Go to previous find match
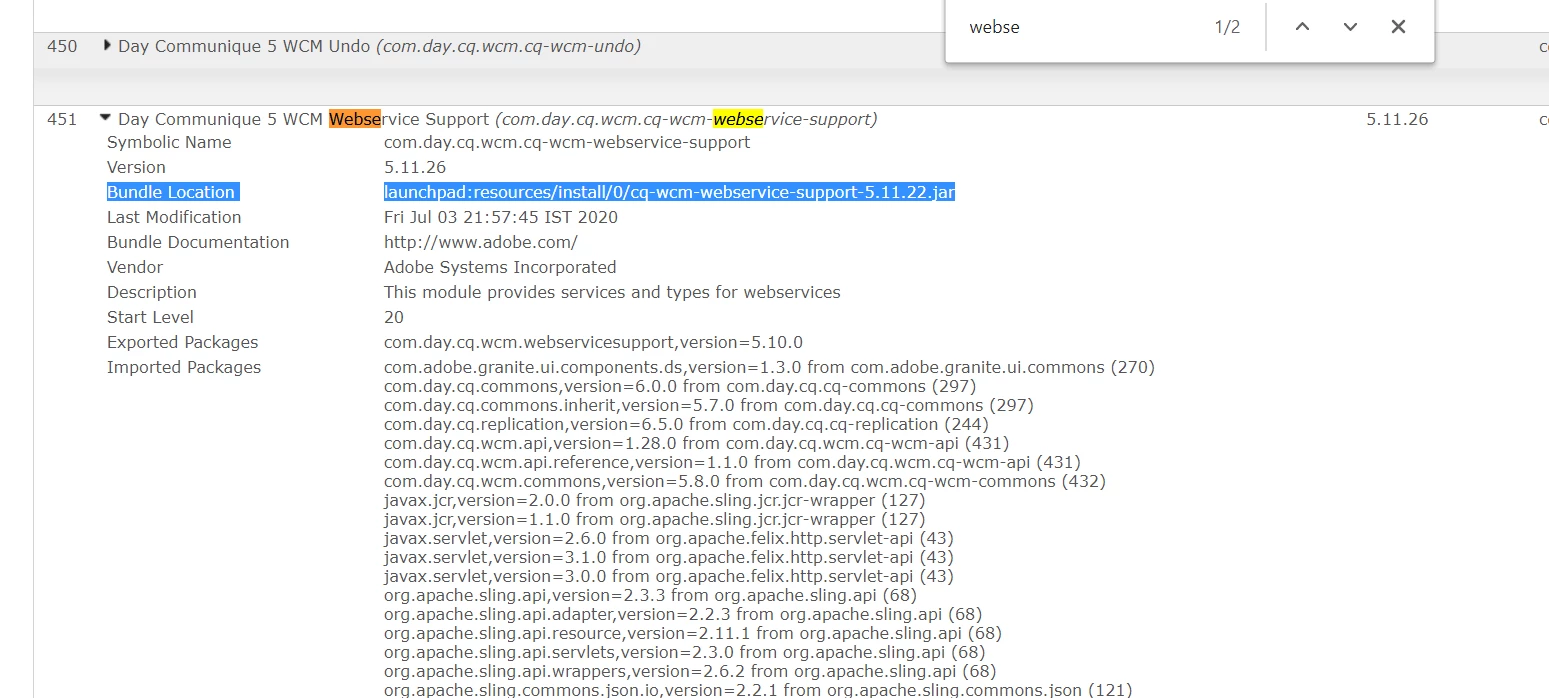 [x=1302, y=27]
